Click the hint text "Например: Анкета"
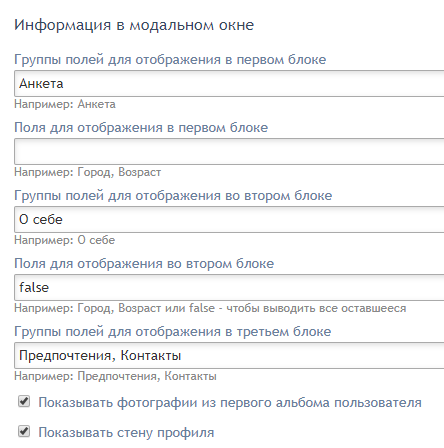Image resolution: width=444 pixels, height=448 pixels. [x=65, y=104]
